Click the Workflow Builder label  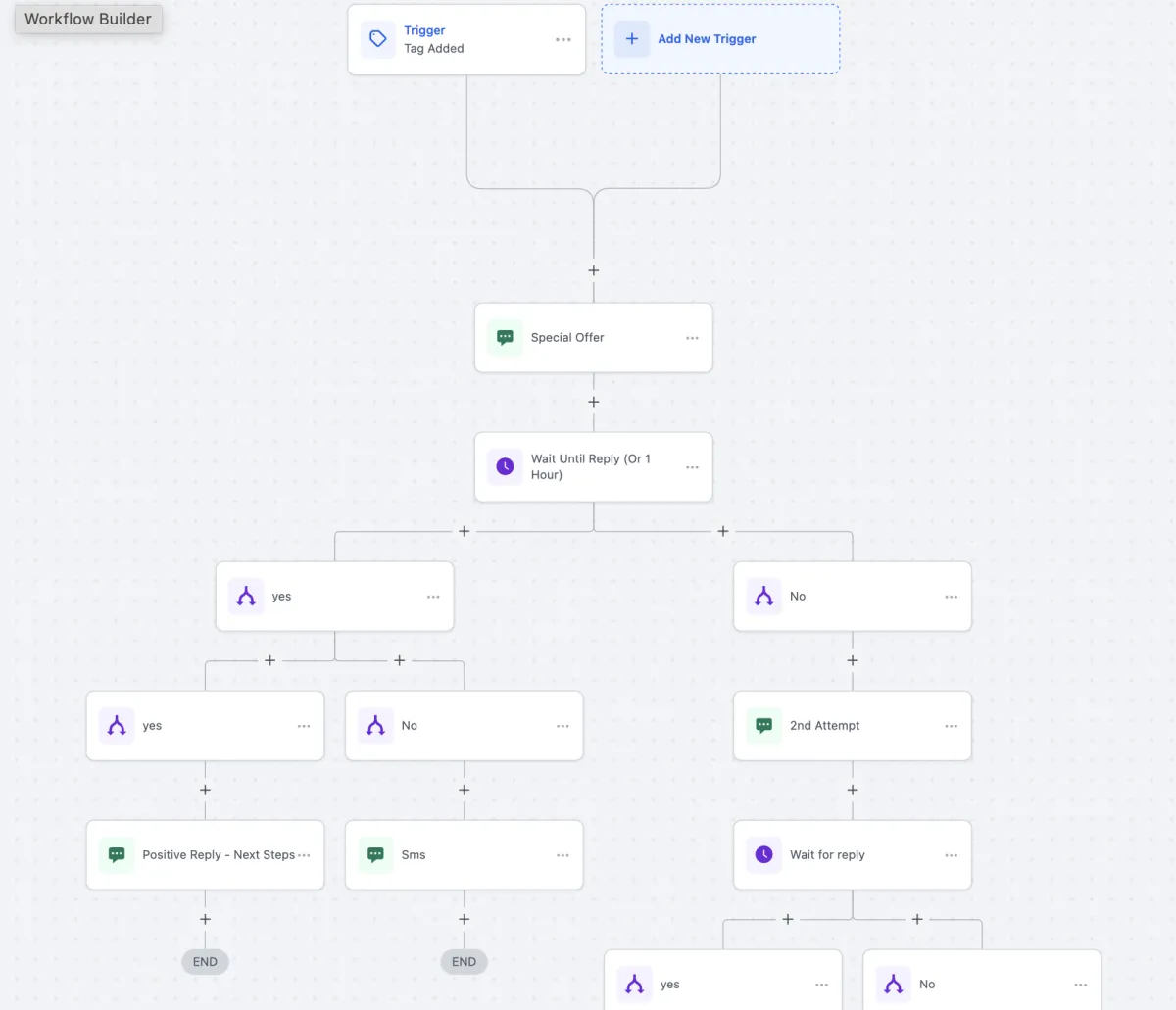point(88,19)
